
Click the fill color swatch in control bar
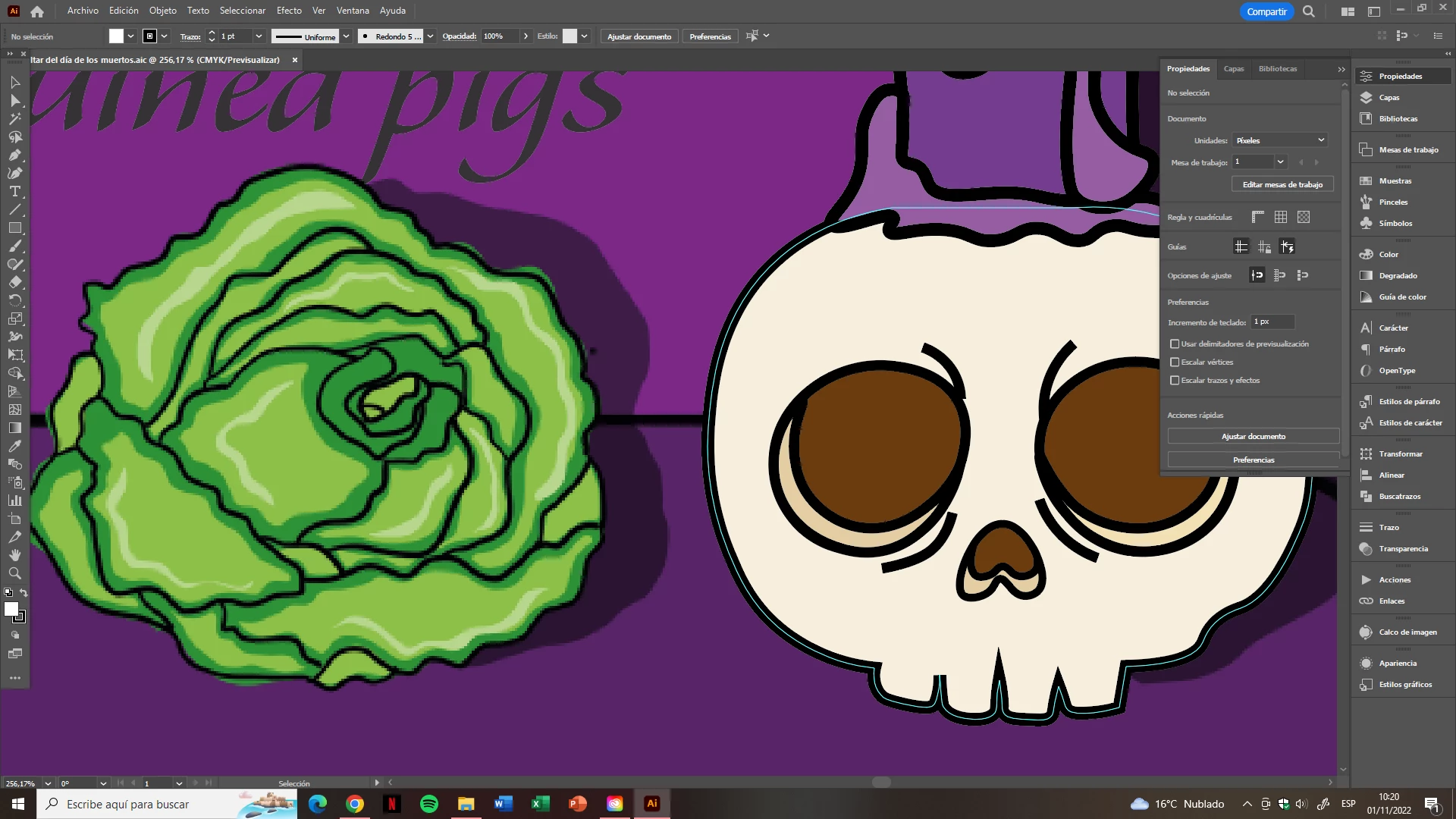(116, 36)
